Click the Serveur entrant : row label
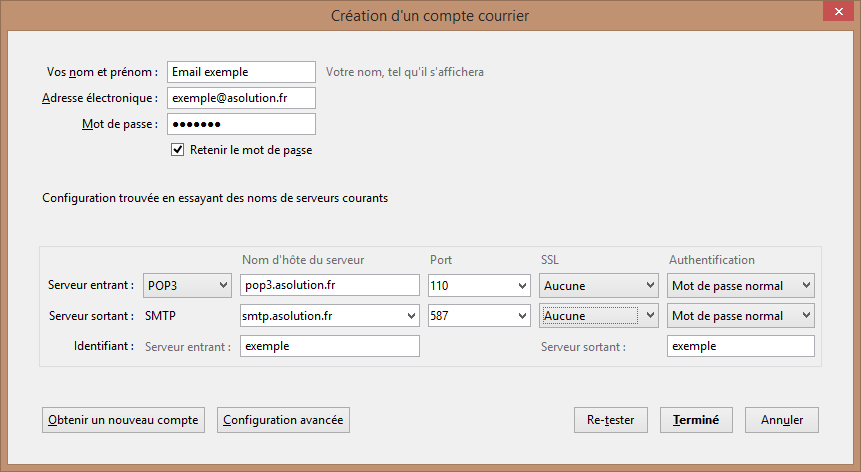The width and height of the screenshot is (861, 472). 91,285
